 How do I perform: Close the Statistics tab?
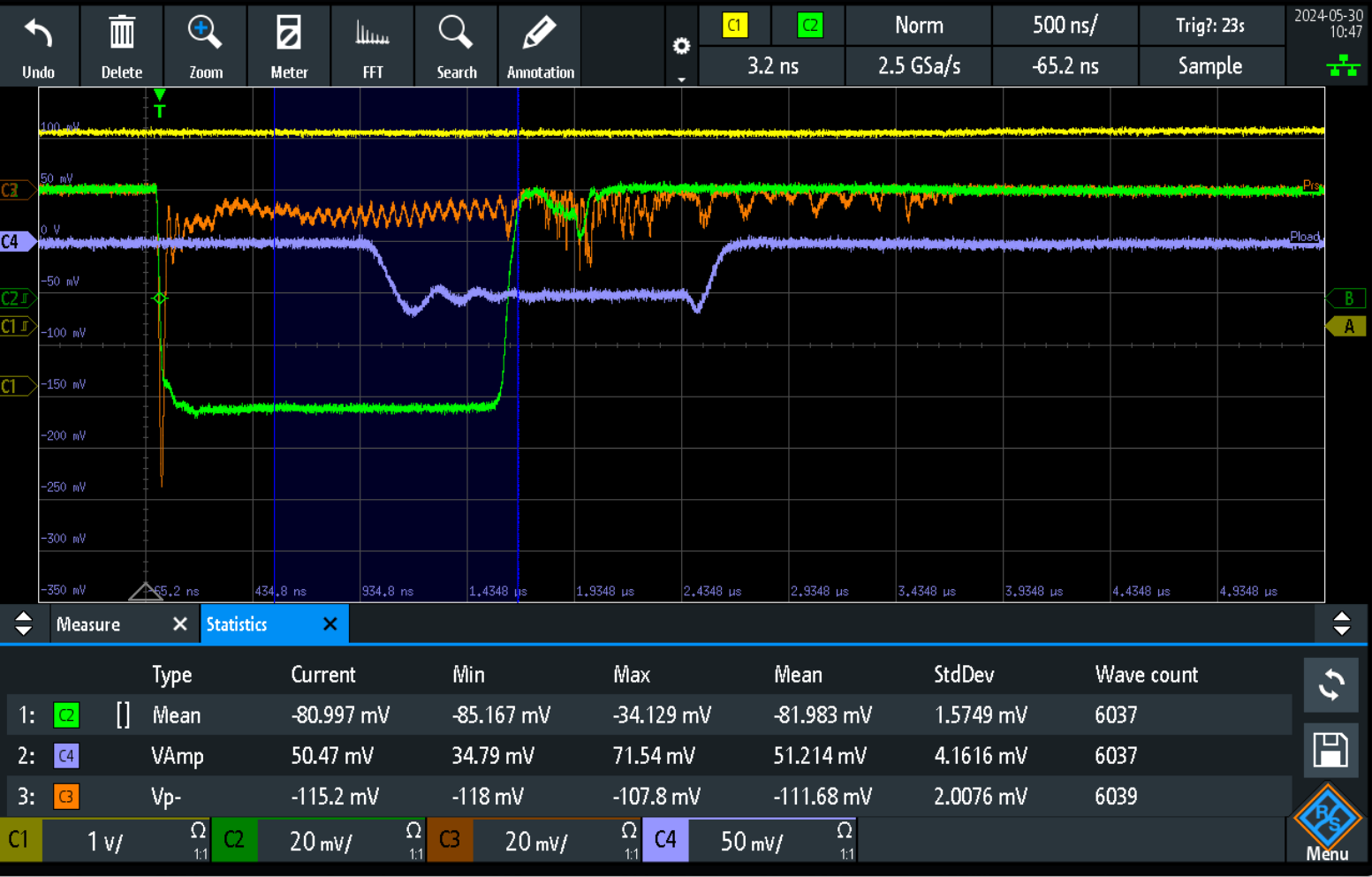pos(330,624)
